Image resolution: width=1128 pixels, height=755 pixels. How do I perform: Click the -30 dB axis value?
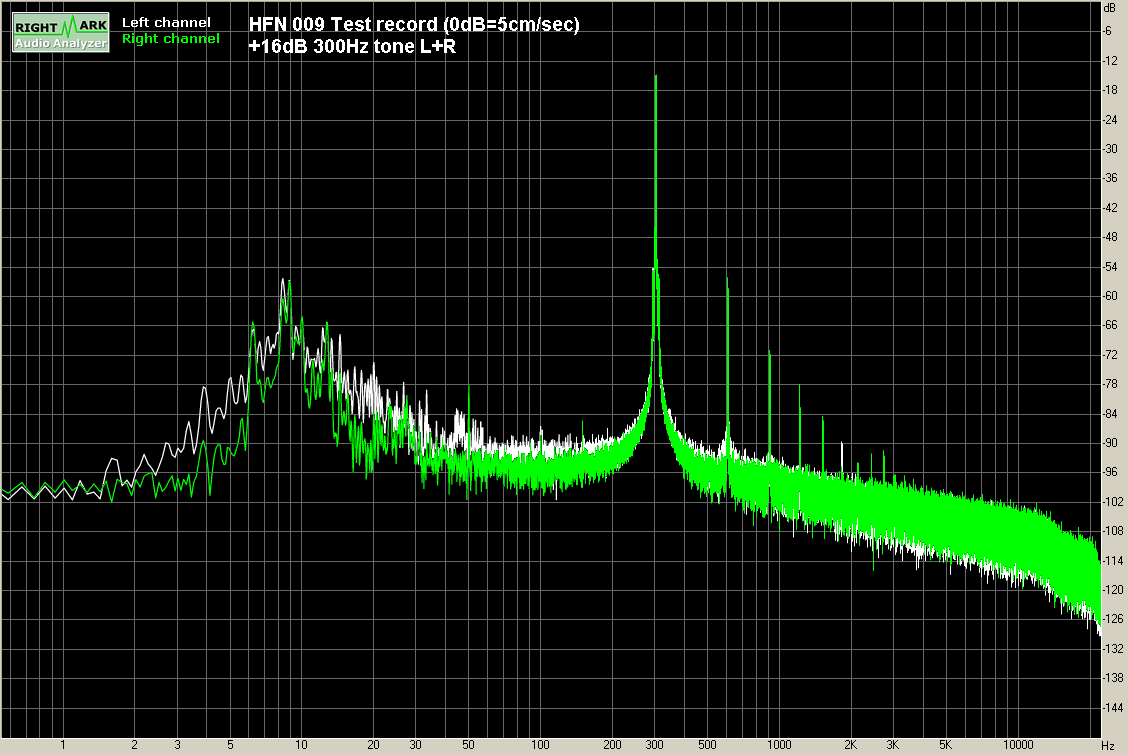pos(1110,149)
